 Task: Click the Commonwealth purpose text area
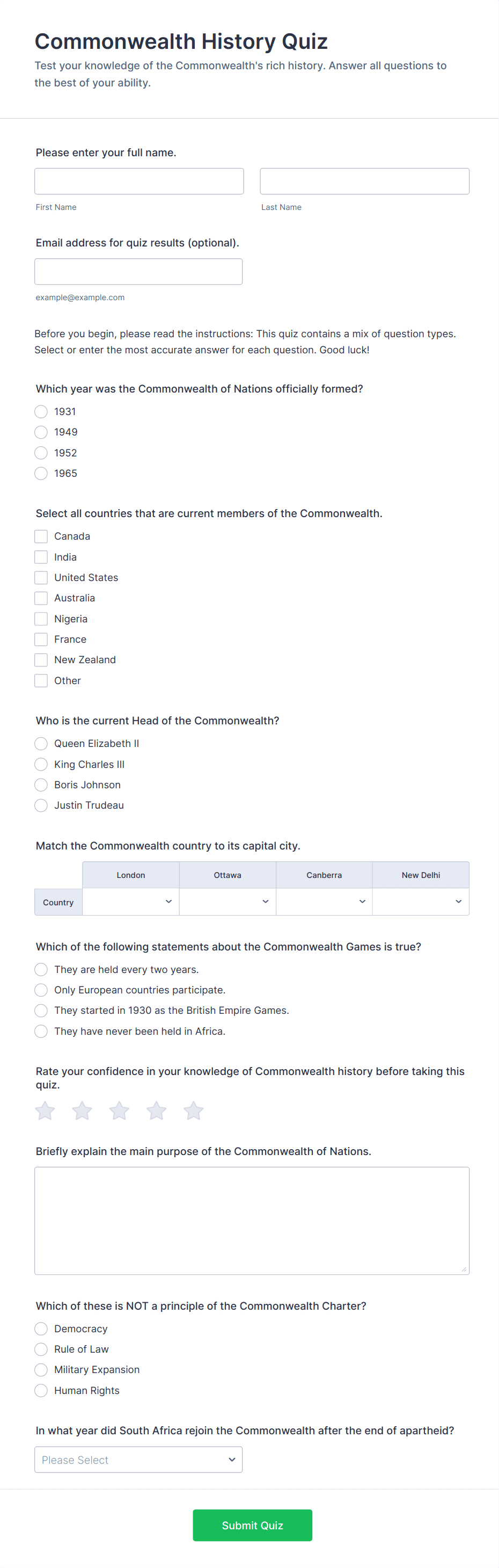pos(251,1220)
